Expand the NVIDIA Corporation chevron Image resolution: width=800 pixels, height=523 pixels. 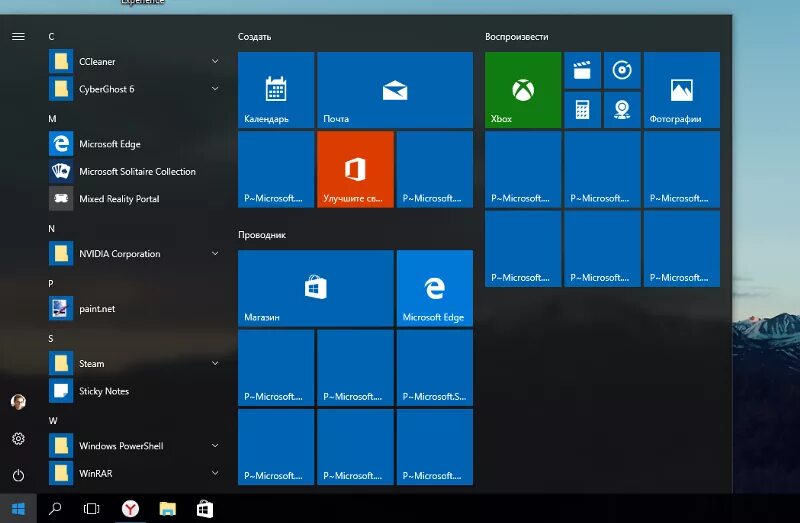pos(215,254)
